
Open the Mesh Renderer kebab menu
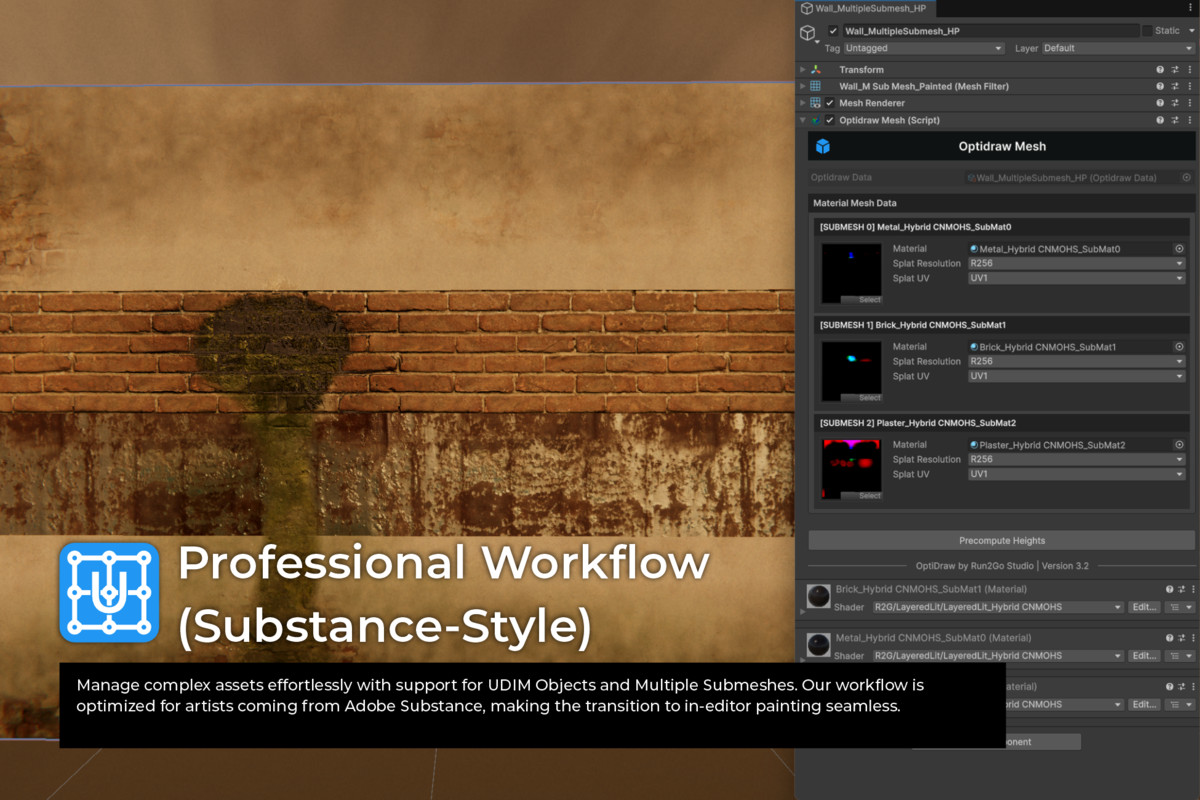[1189, 103]
